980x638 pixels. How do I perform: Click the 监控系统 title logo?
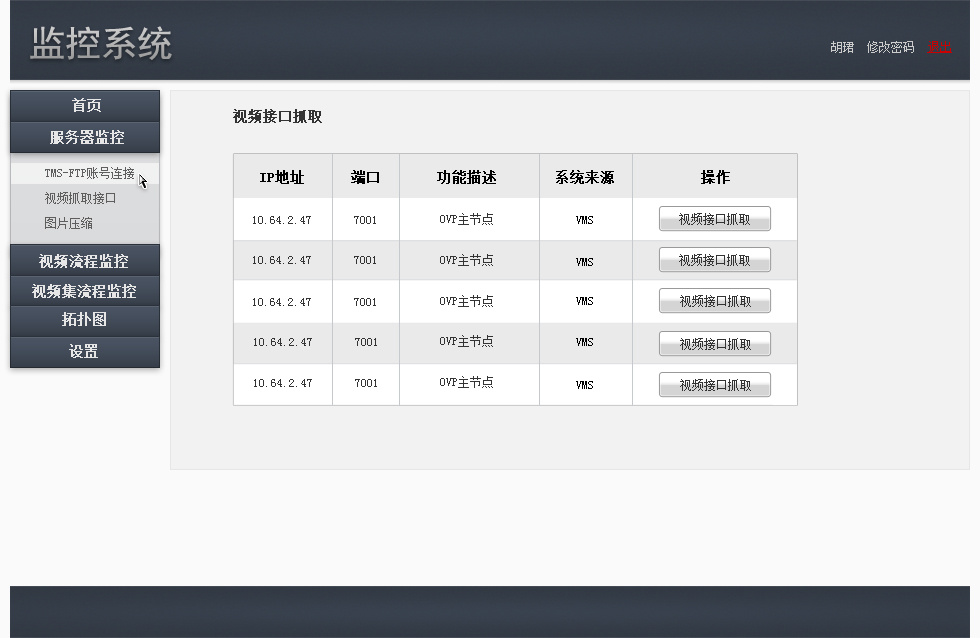[x=101, y=44]
